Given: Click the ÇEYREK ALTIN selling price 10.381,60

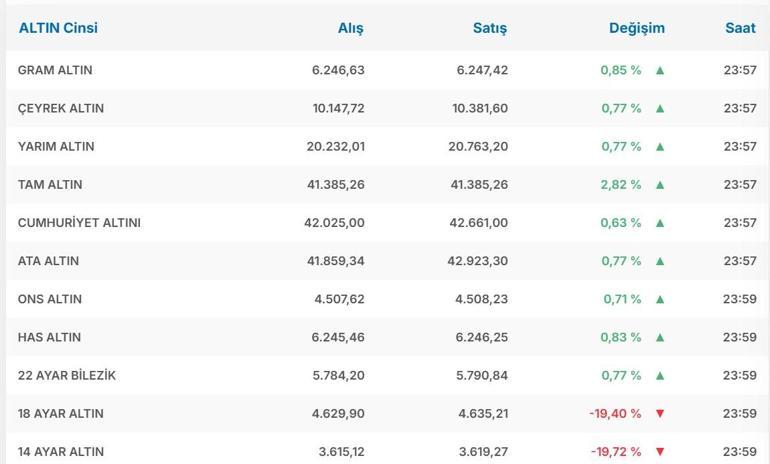Looking at the screenshot, I should tap(480, 108).
